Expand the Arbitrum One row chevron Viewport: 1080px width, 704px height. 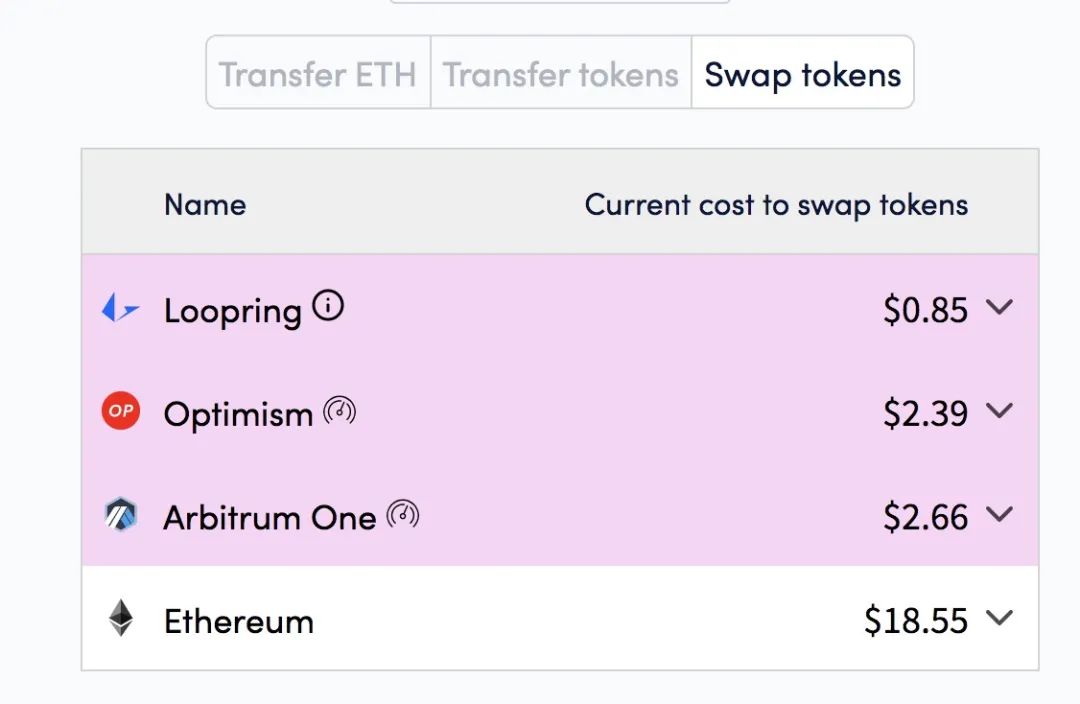coord(999,514)
